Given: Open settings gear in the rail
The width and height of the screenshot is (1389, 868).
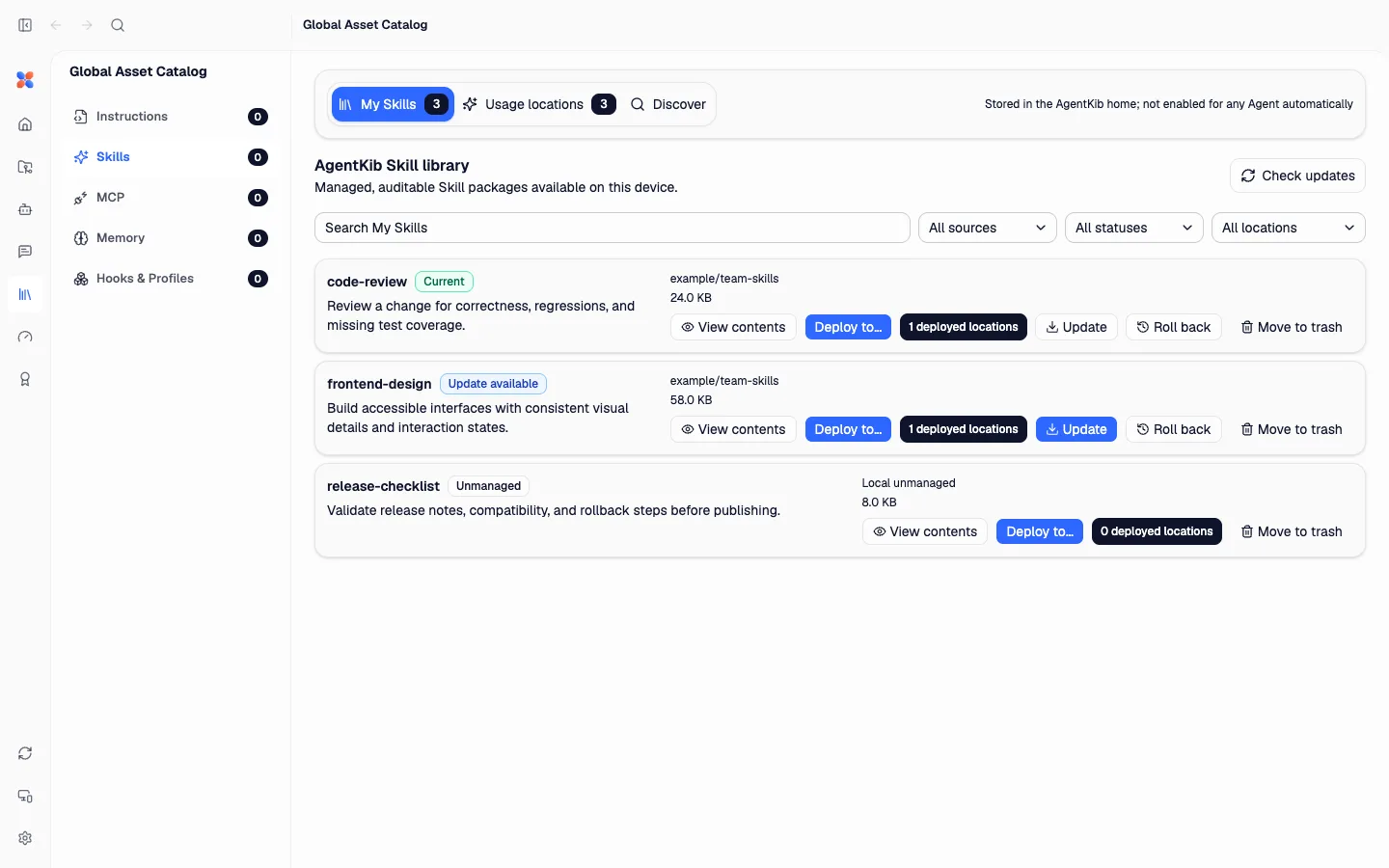Looking at the screenshot, I should coord(25,838).
